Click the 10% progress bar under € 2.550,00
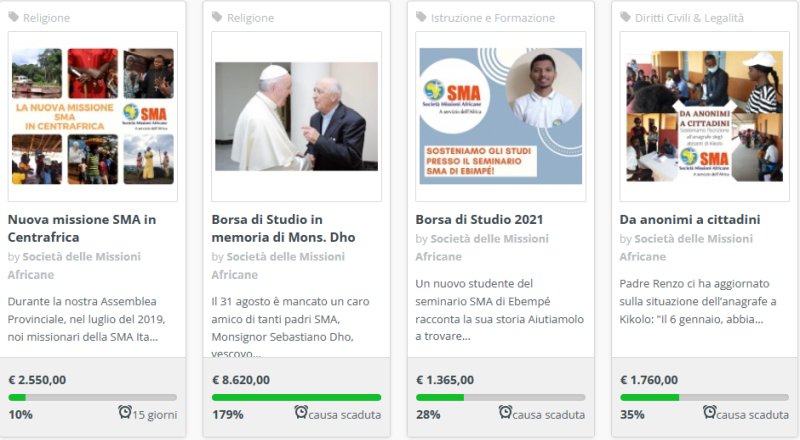The image size is (800, 440). click(93, 397)
